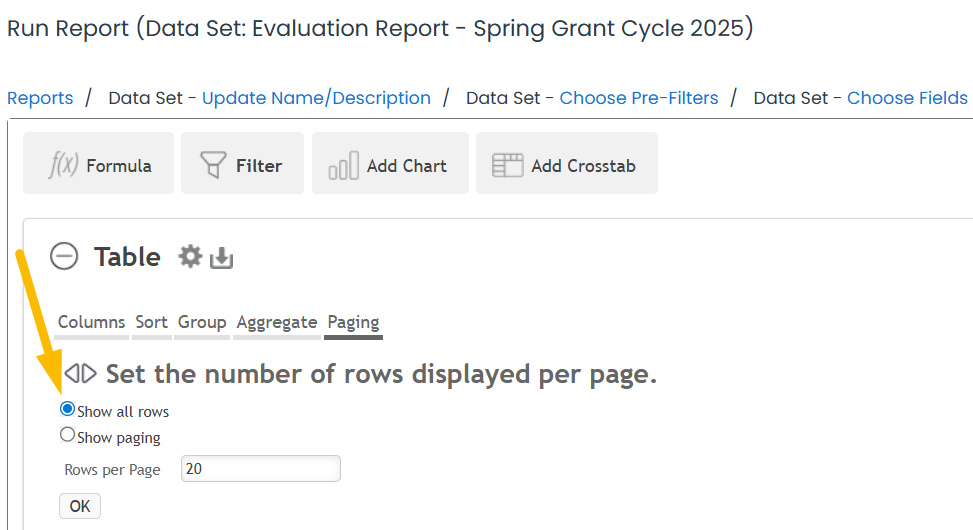The width and height of the screenshot is (973, 530).
Task: Open the Filter button
Action: [242, 163]
